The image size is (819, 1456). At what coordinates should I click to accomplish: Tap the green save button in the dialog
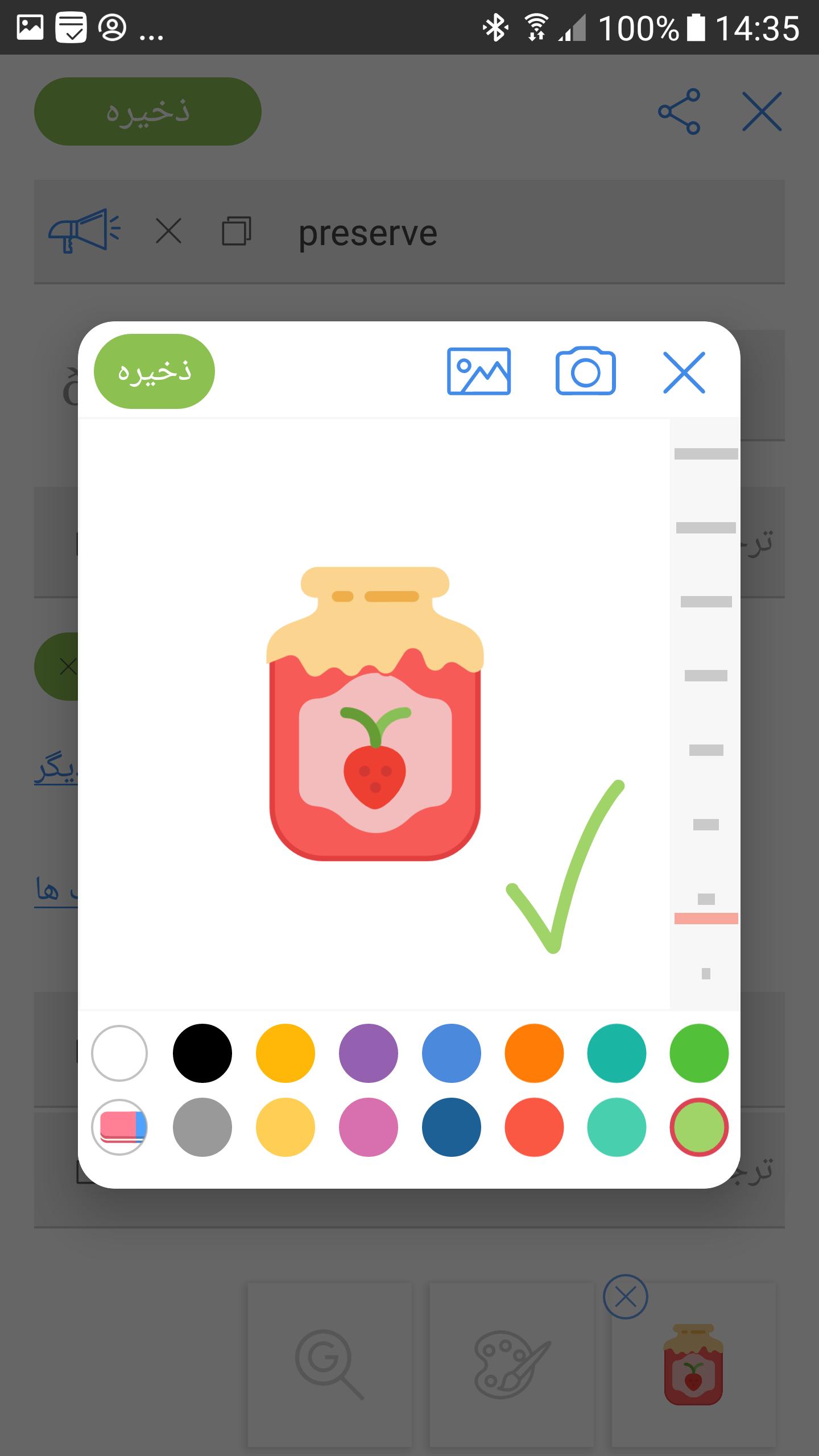[x=154, y=371]
